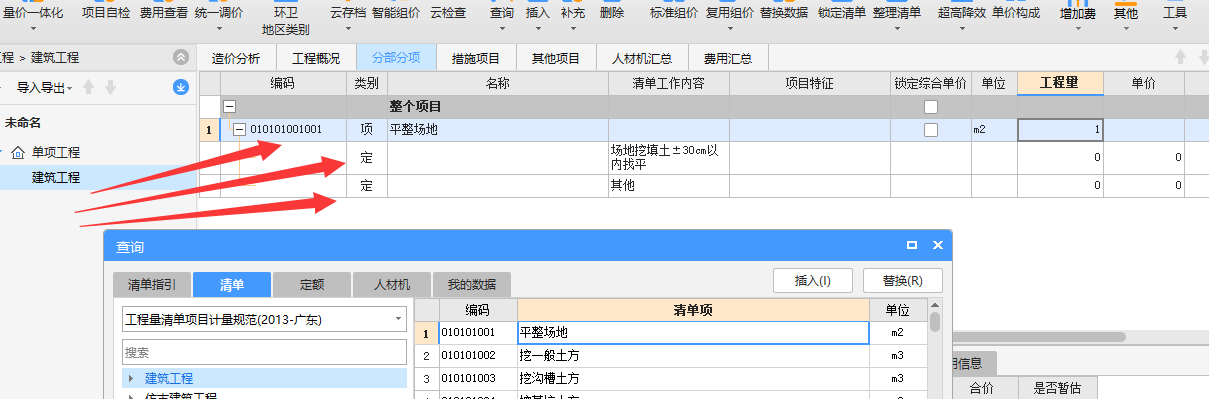The width and height of the screenshot is (1209, 399).
Task: Click the 替换(R) button
Action: click(x=904, y=281)
